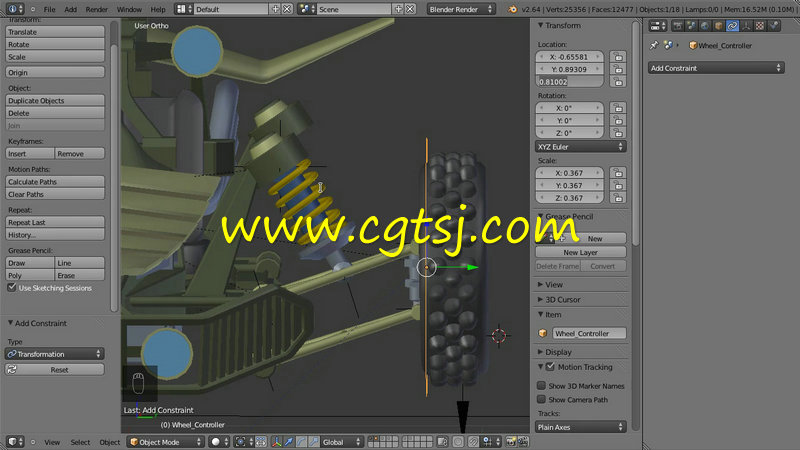Click the Wheel_Controller item name field
Image resolution: width=800 pixels, height=450 pixels.
pyautogui.click(x=588, y=333)
